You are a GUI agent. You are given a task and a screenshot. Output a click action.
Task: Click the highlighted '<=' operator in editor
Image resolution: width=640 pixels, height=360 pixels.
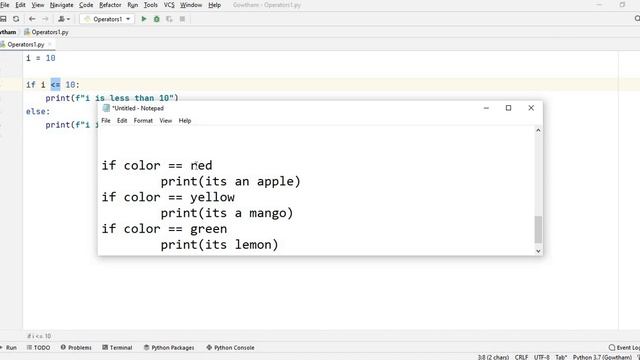56,84
